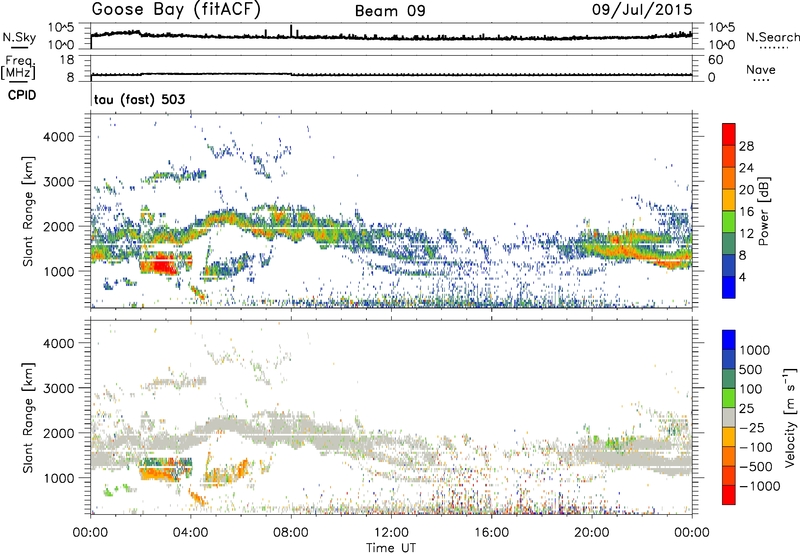Pick the light green segment of power color bar
This screenshot has width=800, height=554.
[729, 222]
